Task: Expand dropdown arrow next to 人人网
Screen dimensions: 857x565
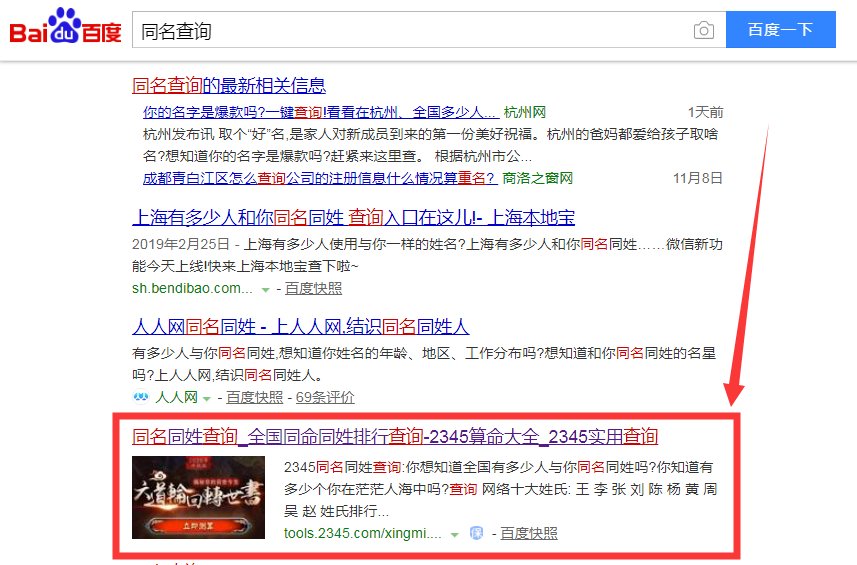Action: tap(207, 399)
